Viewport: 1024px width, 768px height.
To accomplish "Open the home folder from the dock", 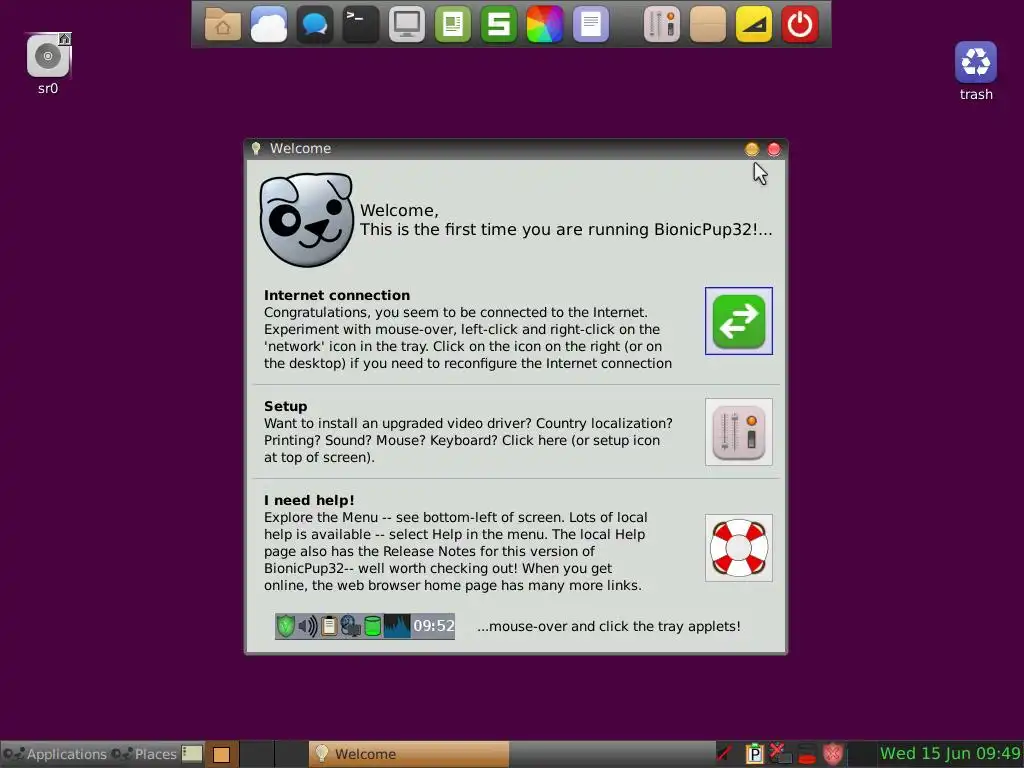I will pos(223,25).
